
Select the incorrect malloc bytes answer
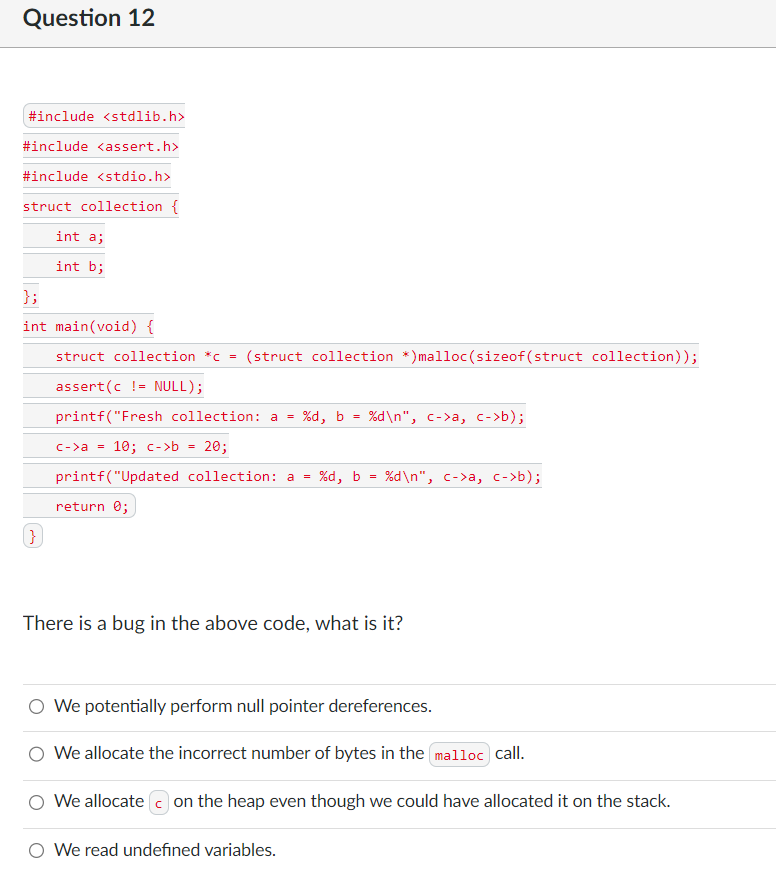tap(36, 753)
